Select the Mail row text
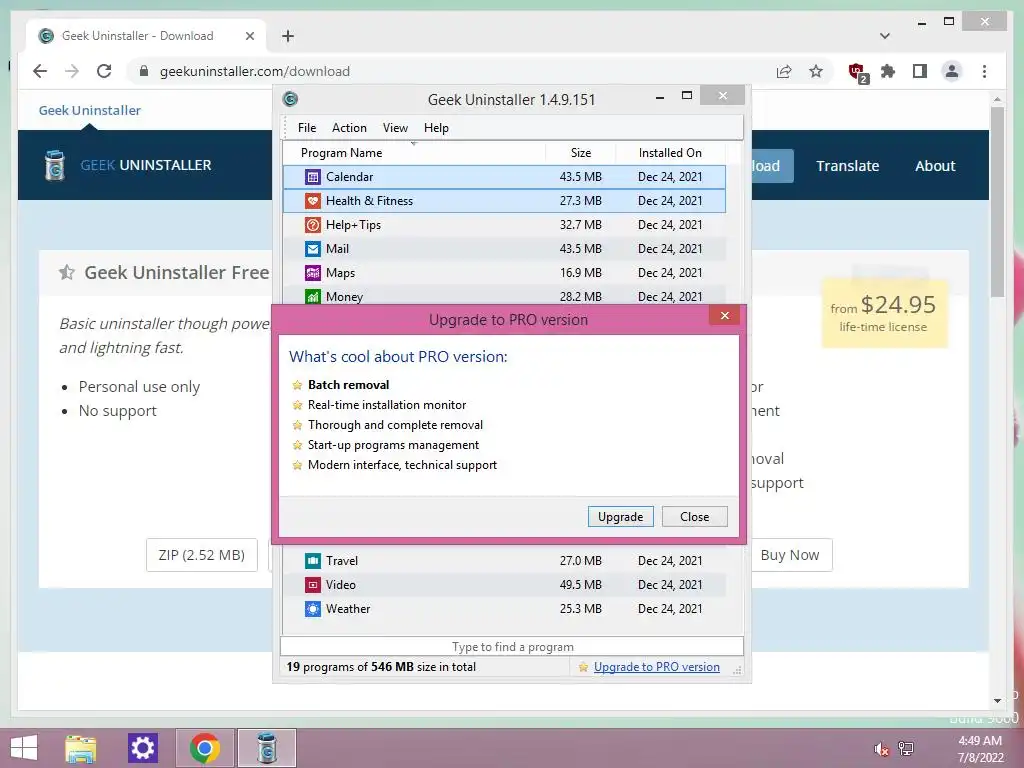Screen dimensions: 1024x768 tap(337, 249)
